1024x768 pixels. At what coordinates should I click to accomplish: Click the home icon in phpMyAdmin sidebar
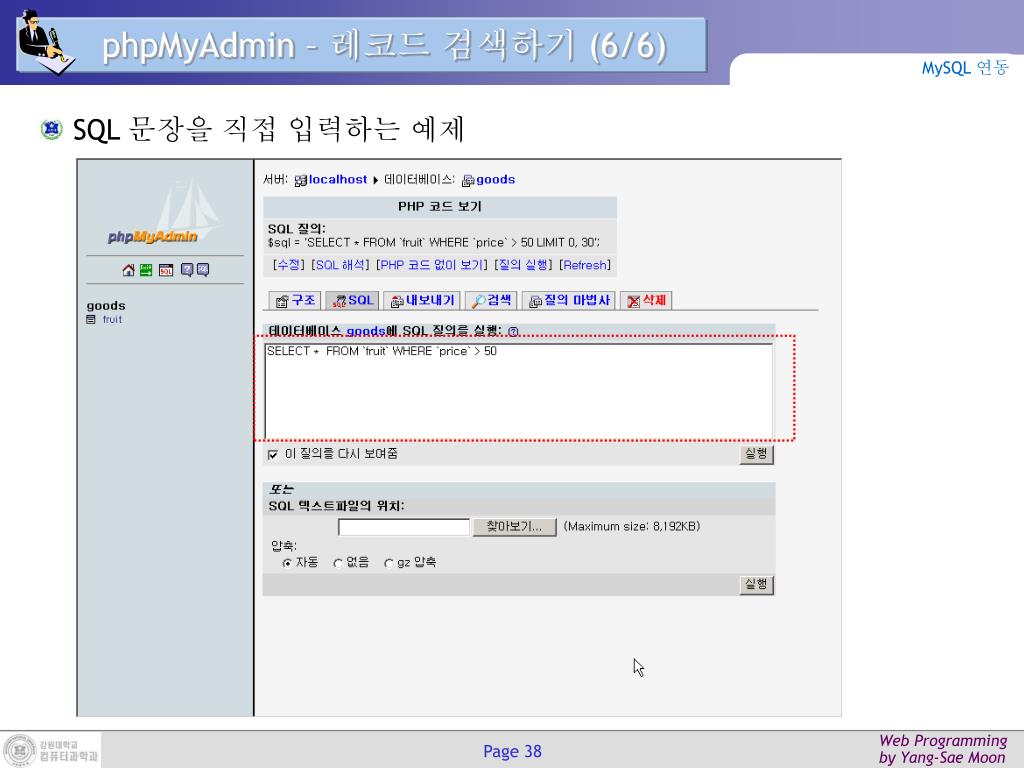point(128,270)
